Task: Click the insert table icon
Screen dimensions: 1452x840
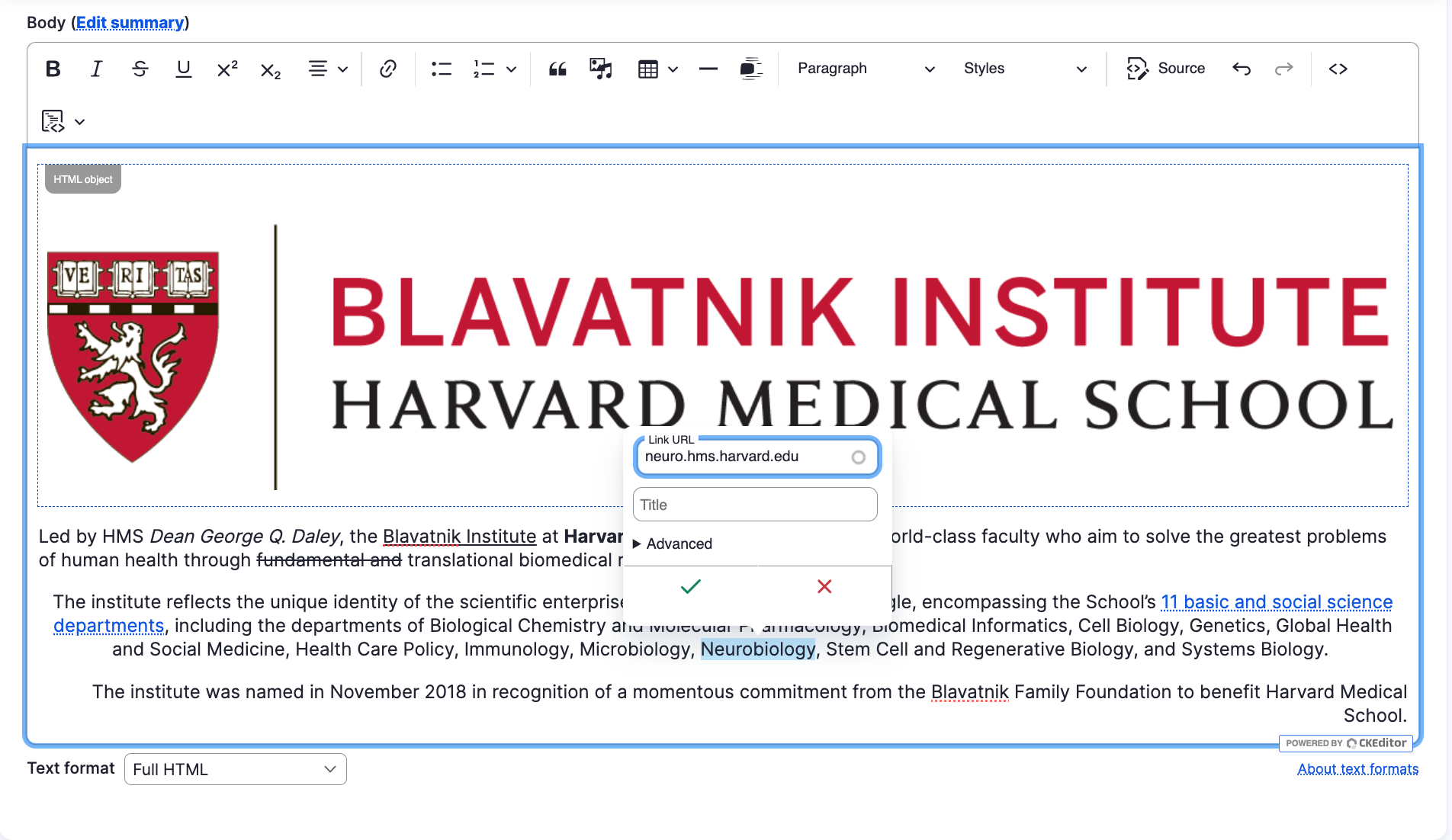Action: [x=647, y=69]
